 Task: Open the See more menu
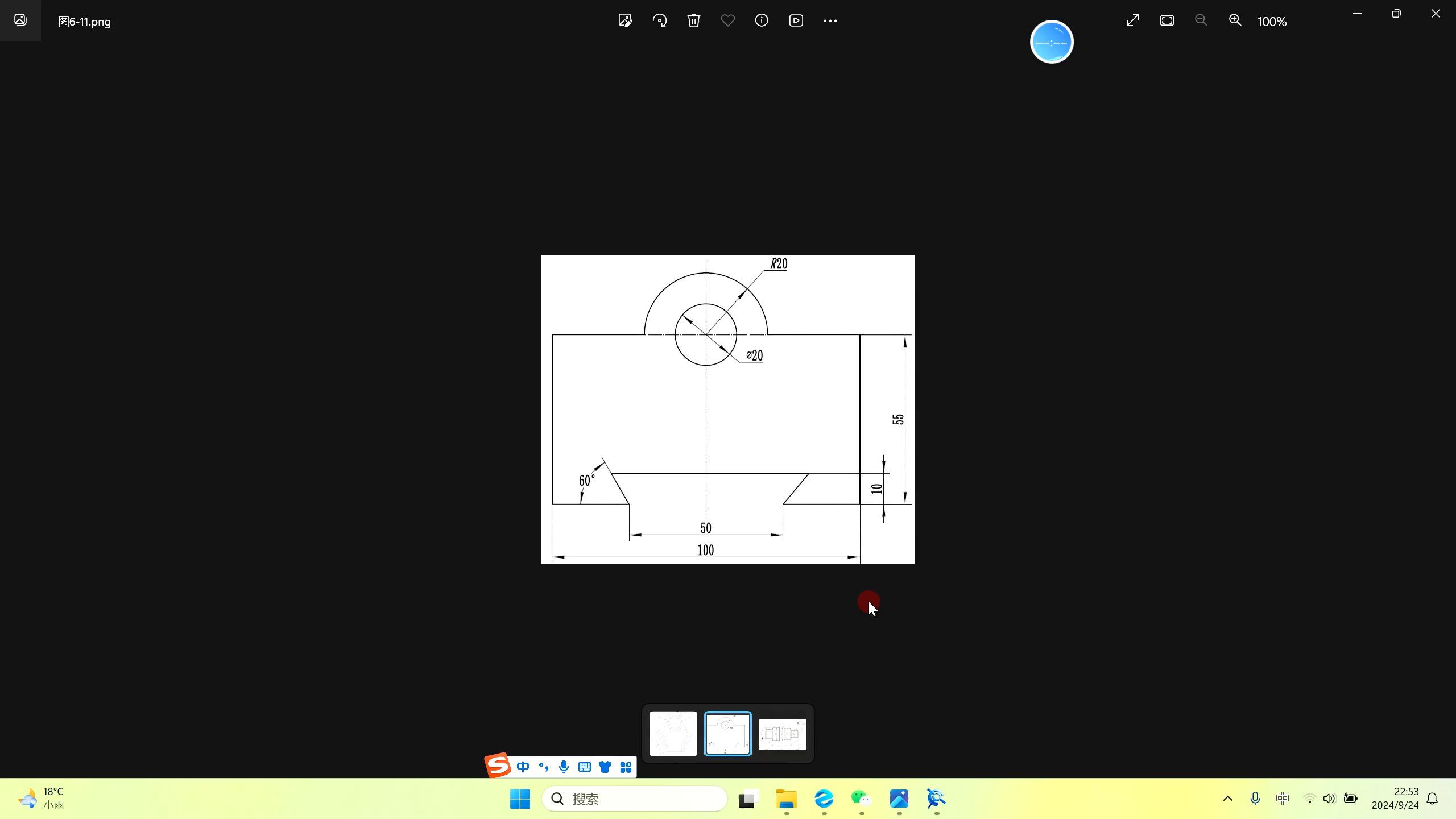830,21
